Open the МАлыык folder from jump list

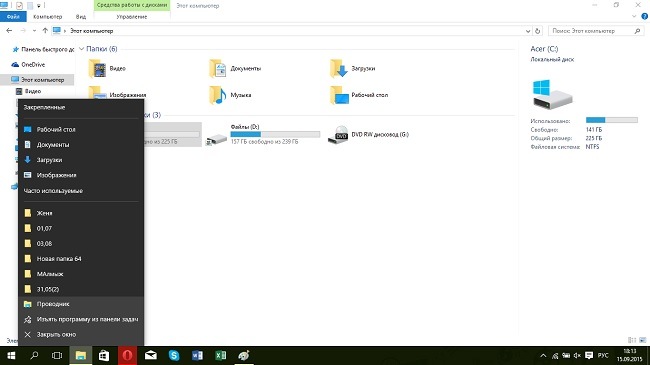pos(81,274)
